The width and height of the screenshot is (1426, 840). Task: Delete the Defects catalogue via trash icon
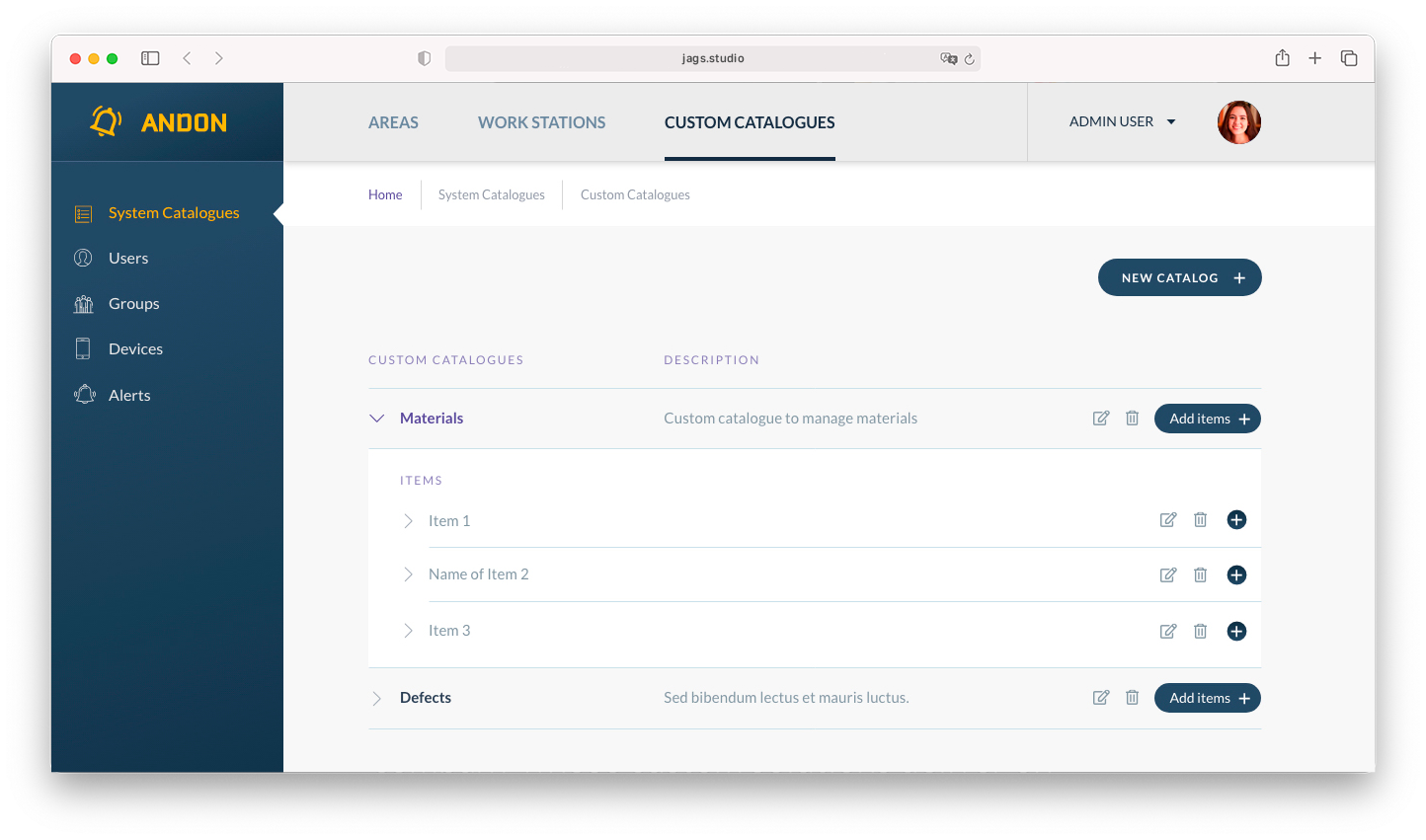click(x=1132, y=698)
